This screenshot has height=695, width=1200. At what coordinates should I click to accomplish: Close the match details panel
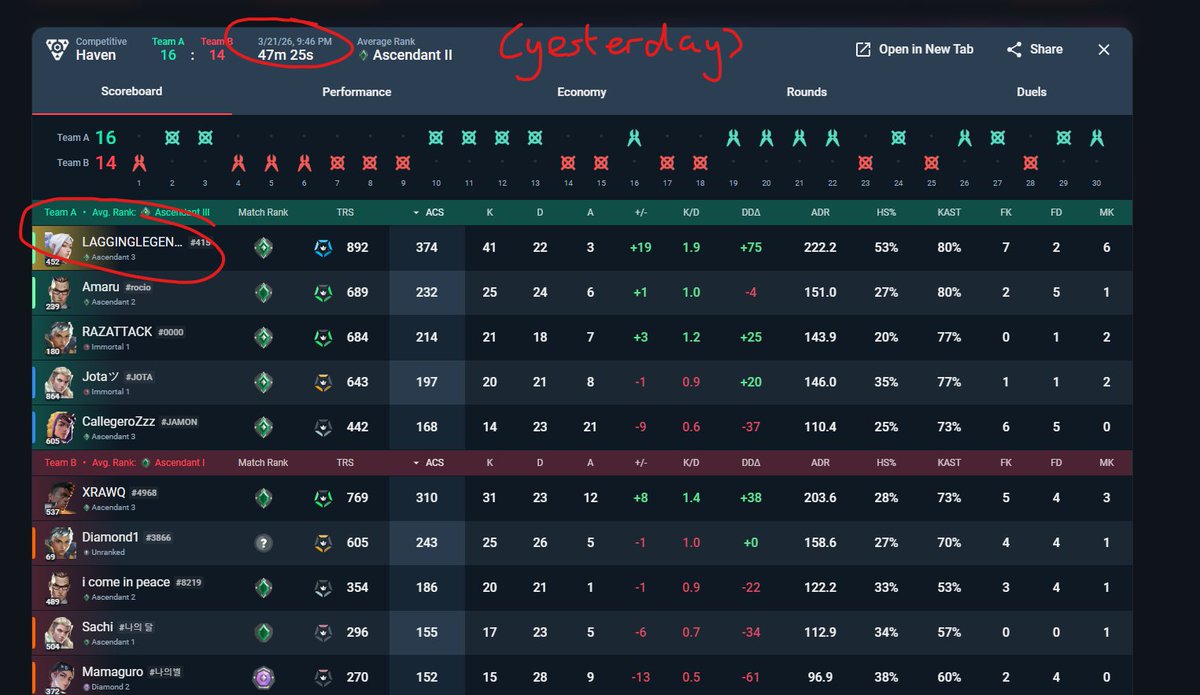[1104, 49]
